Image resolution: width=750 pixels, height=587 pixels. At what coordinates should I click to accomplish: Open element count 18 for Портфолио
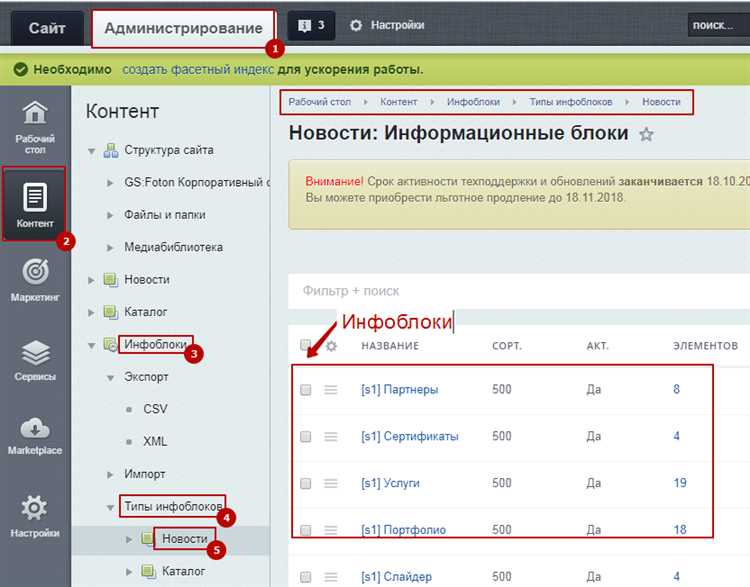680,530
